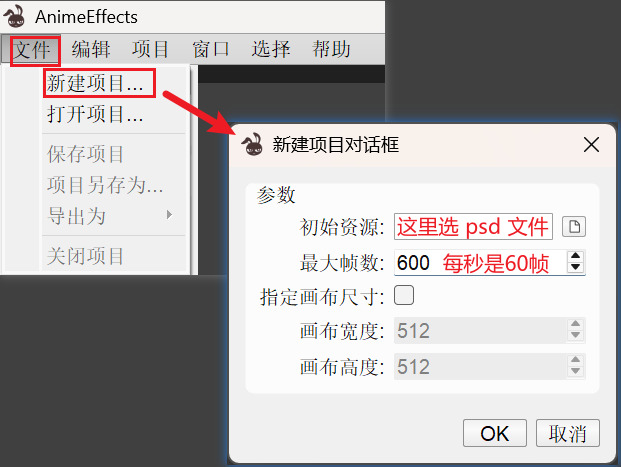Click the rabbit icon in 新建项目对话框 title
Screen dimensions: 621x467
(252, 144)
